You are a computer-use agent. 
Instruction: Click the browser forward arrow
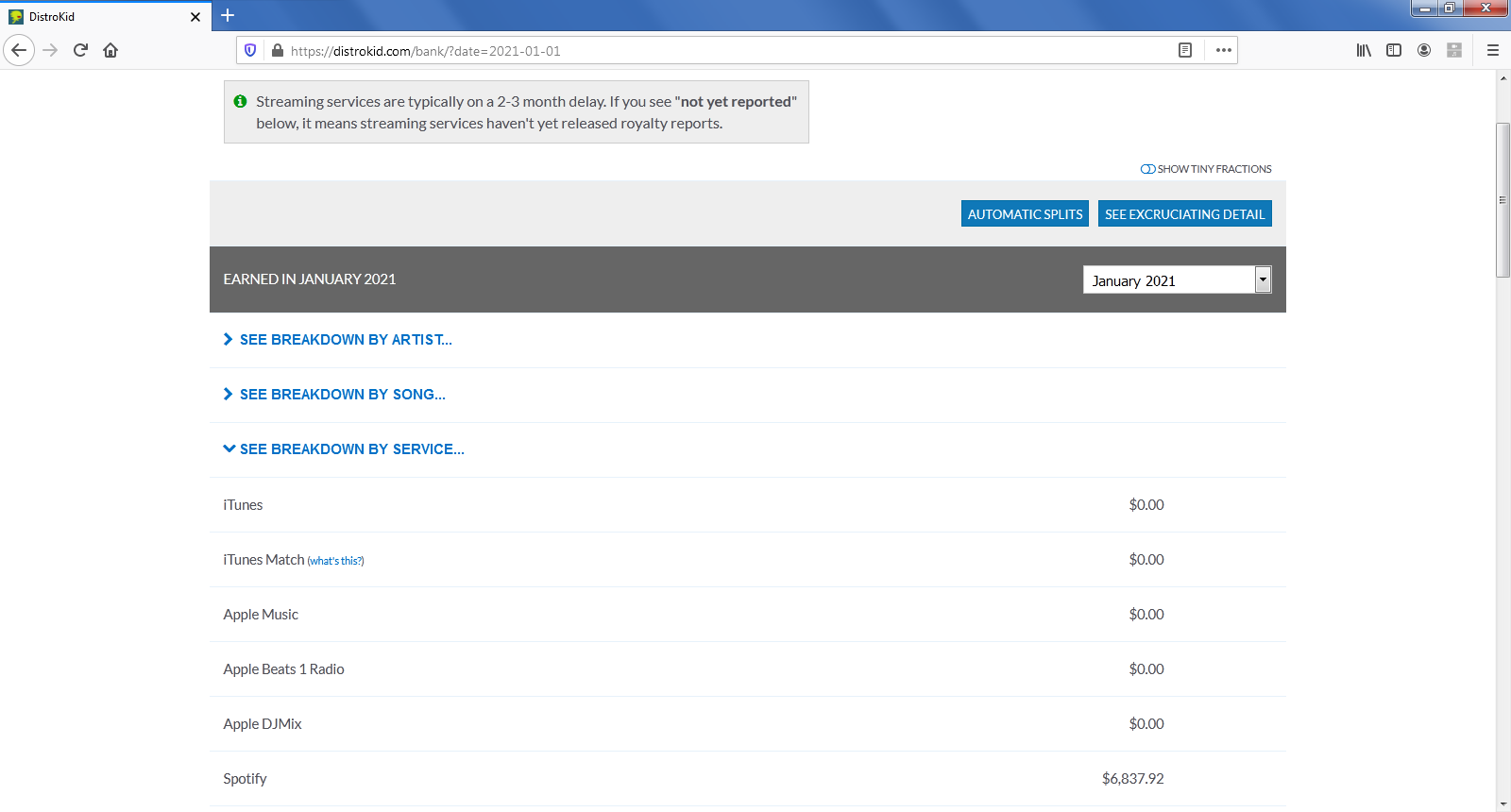[51, 50]
